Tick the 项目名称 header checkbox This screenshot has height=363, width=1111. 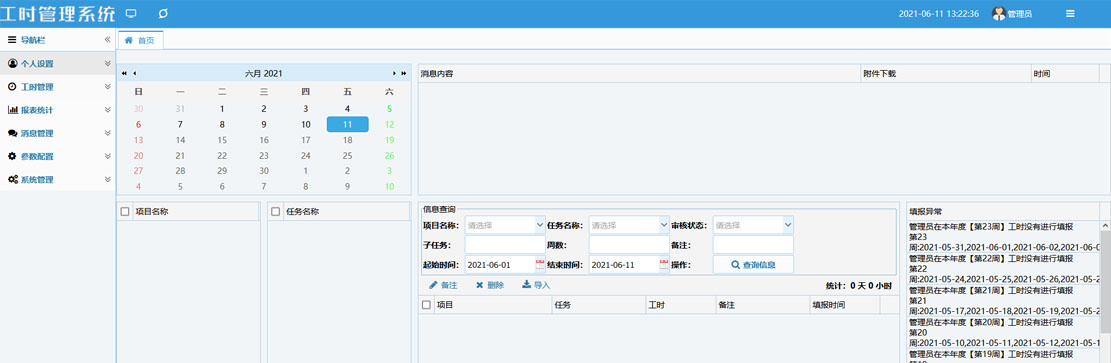click(x=125, y=211)
